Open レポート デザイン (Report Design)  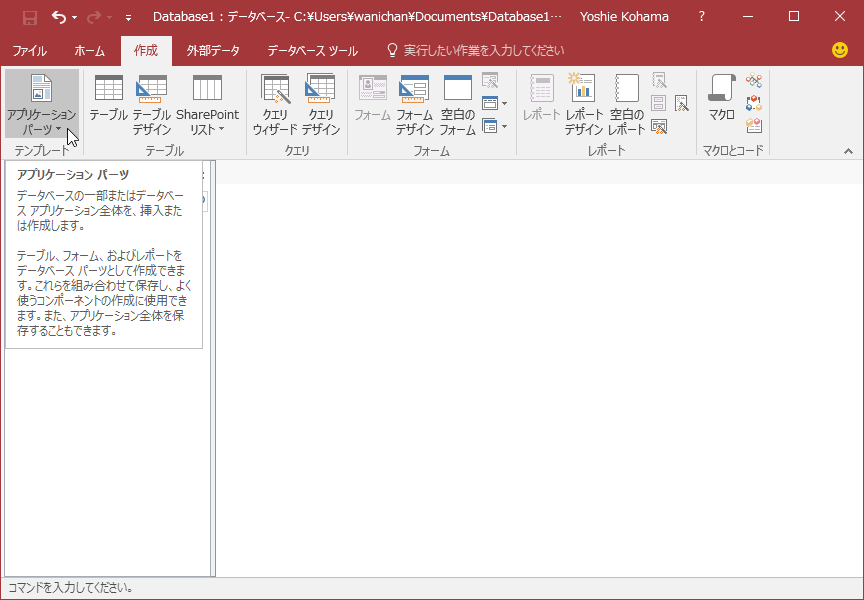pyautogui.click(x=584, y=104)
